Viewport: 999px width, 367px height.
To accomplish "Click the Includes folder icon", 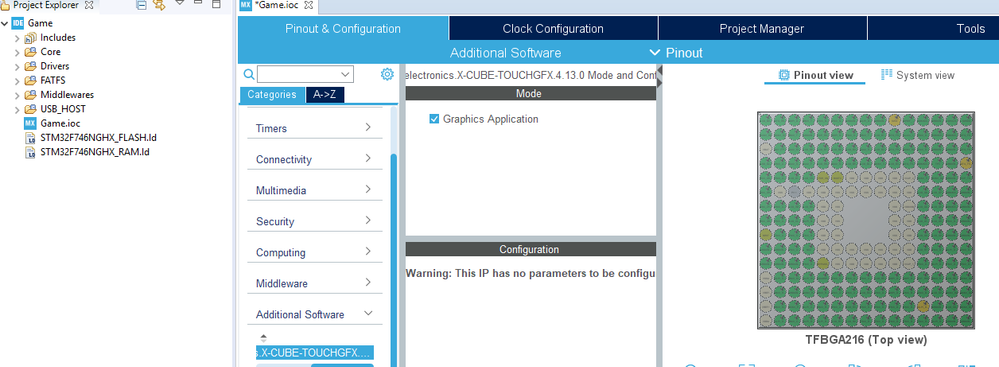I will 31,38.
